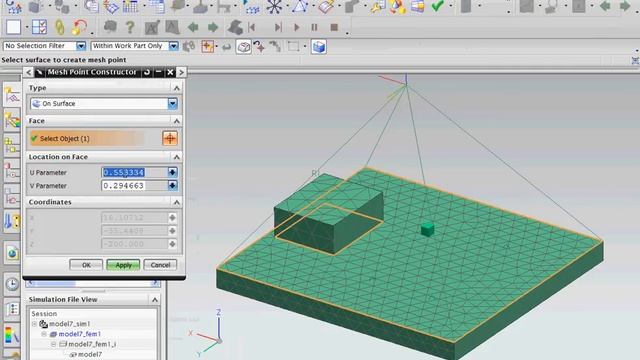Collapse the Location on Face section
Viewport: 640px width, 360px height.
point(176,157)
